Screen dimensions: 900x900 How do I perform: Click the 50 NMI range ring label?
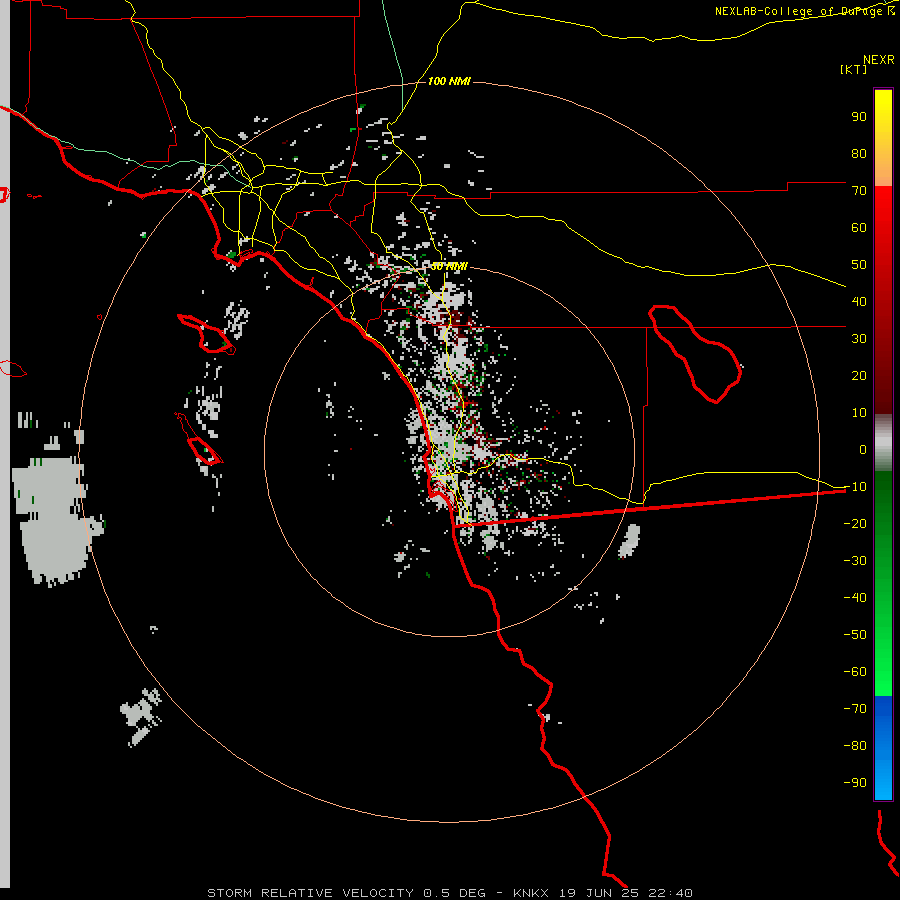click(x=449, y=266)
